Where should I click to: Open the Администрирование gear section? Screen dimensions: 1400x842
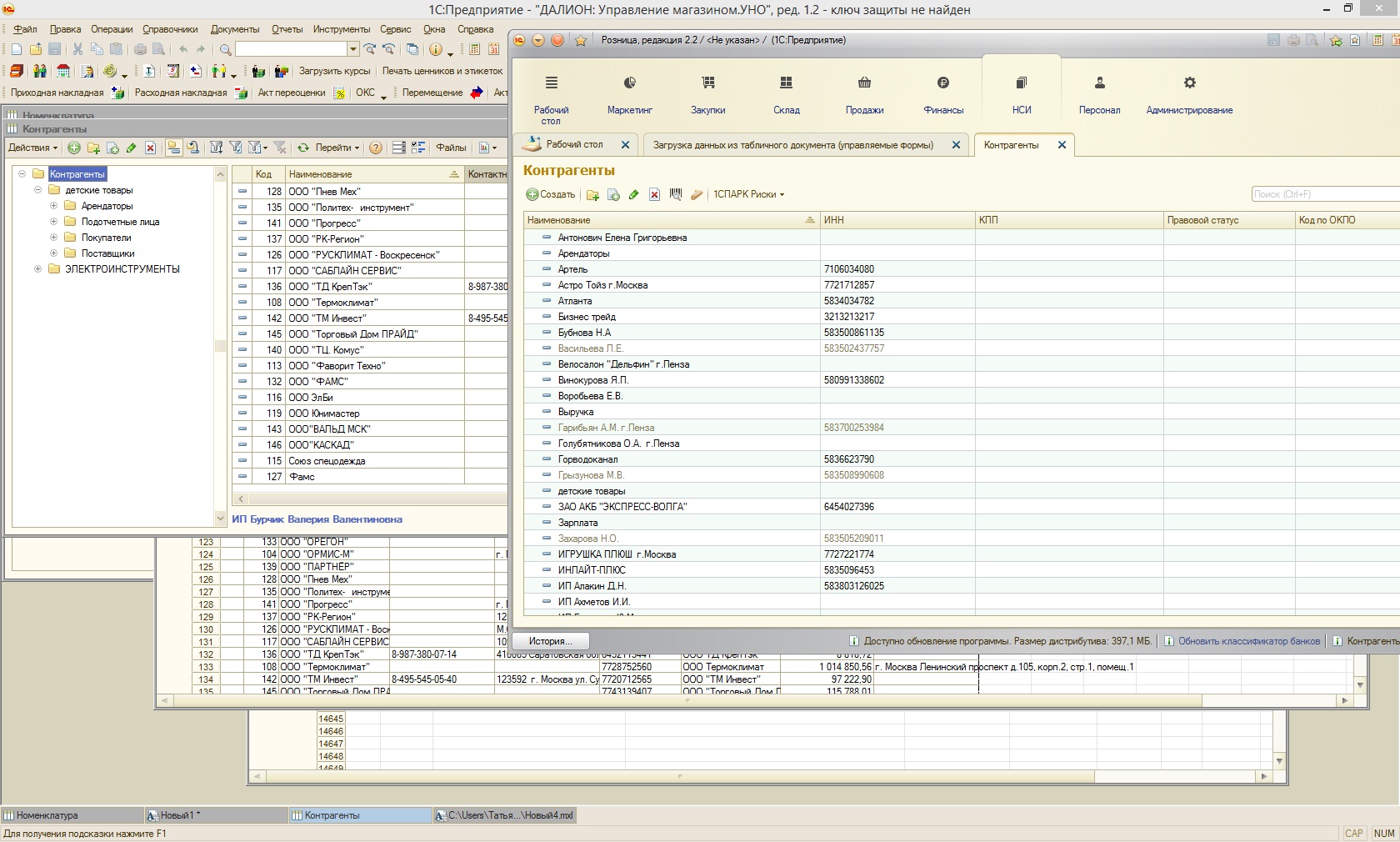pyautogui.click(x=1189, y=96)
